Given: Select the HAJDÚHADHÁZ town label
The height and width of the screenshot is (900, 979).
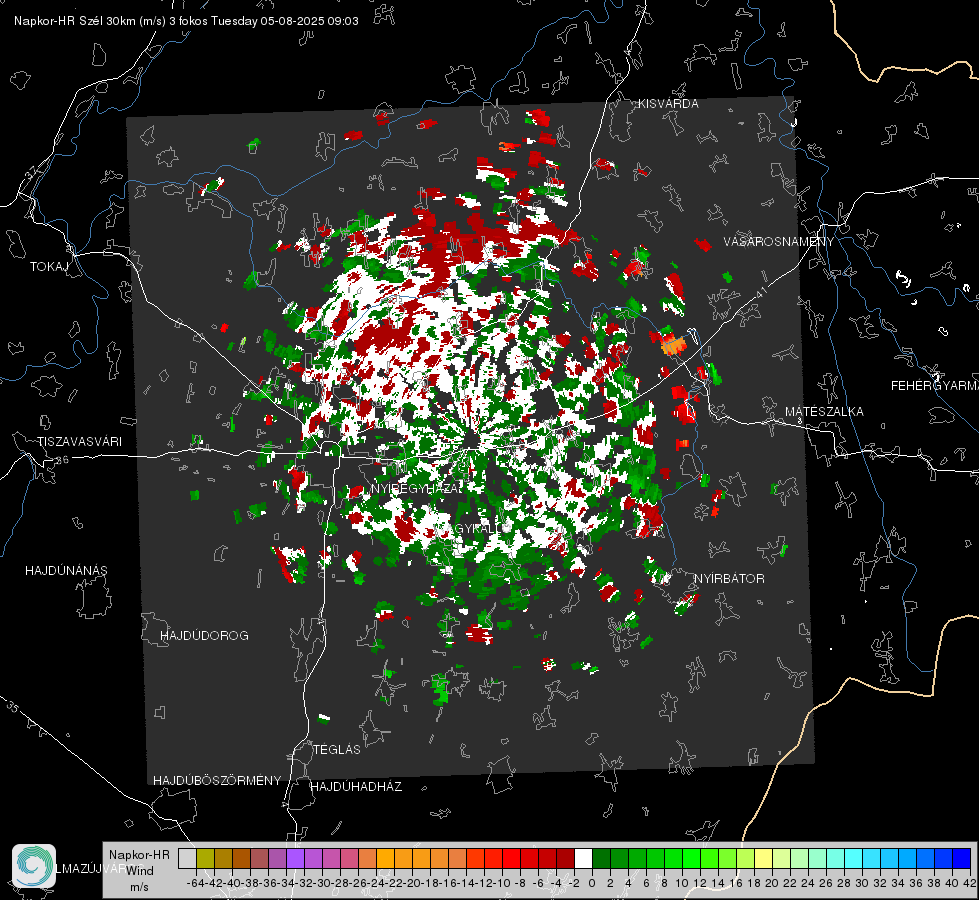Looking at the screenshot, I should (x=356, y=787).
